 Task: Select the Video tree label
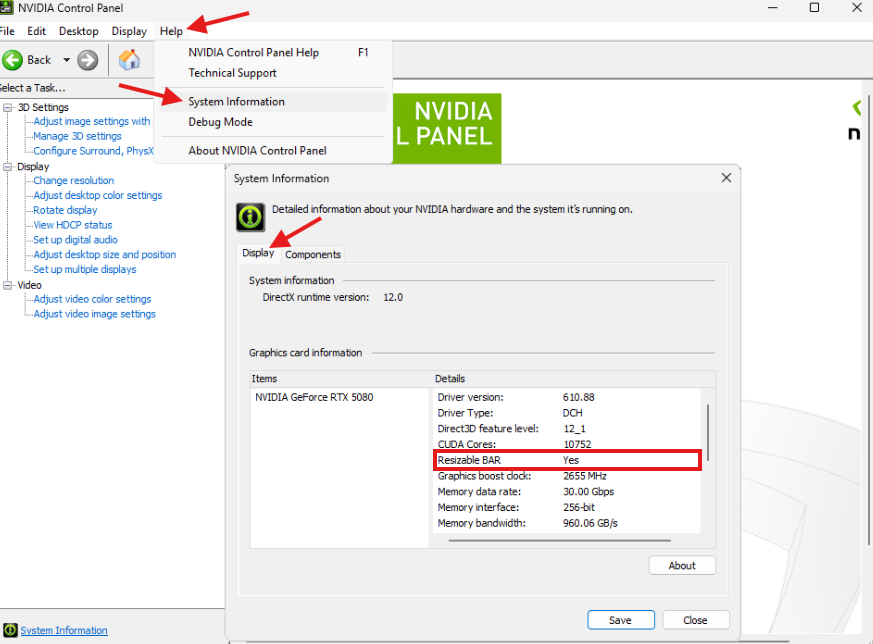pos(29,285)
